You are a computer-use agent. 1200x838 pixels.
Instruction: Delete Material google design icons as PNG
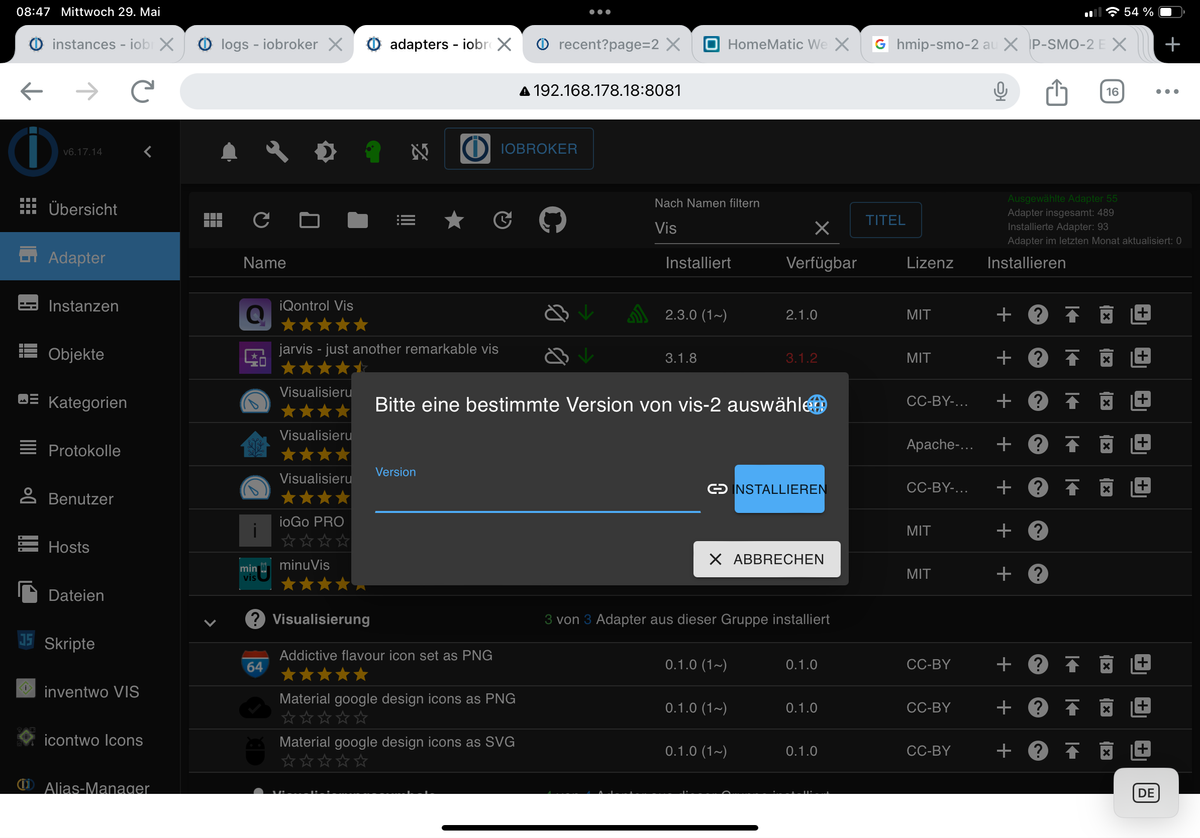[1106, 708]
